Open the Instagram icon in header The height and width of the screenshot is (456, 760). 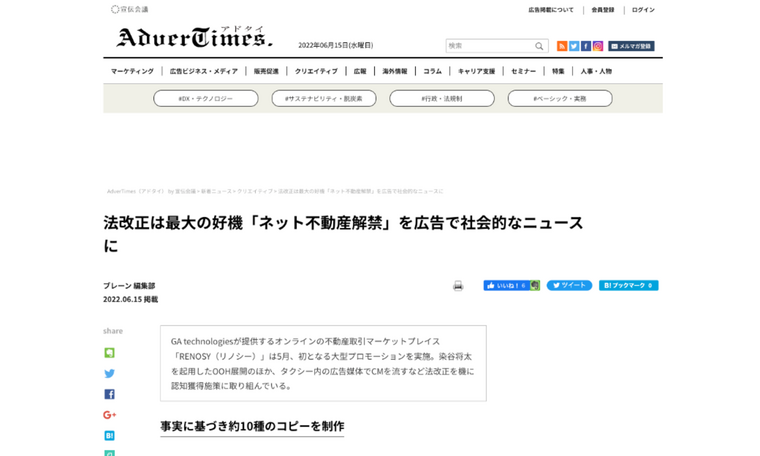(598, 46)
